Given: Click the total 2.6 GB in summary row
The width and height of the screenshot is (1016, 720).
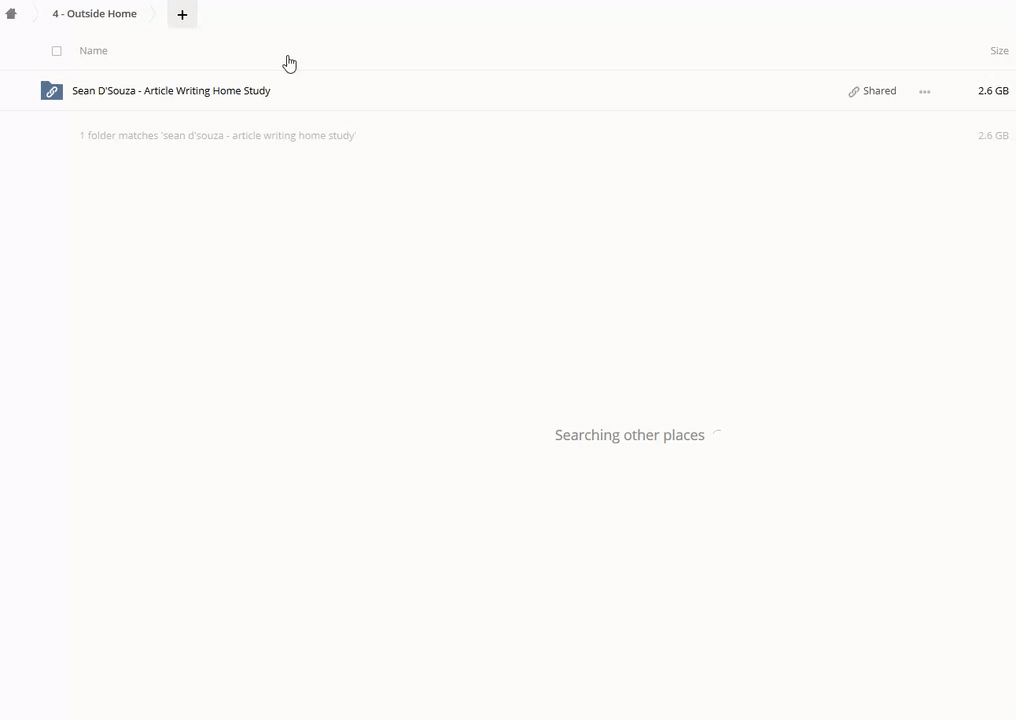Looking at the screenshot, I should (992, 136).
